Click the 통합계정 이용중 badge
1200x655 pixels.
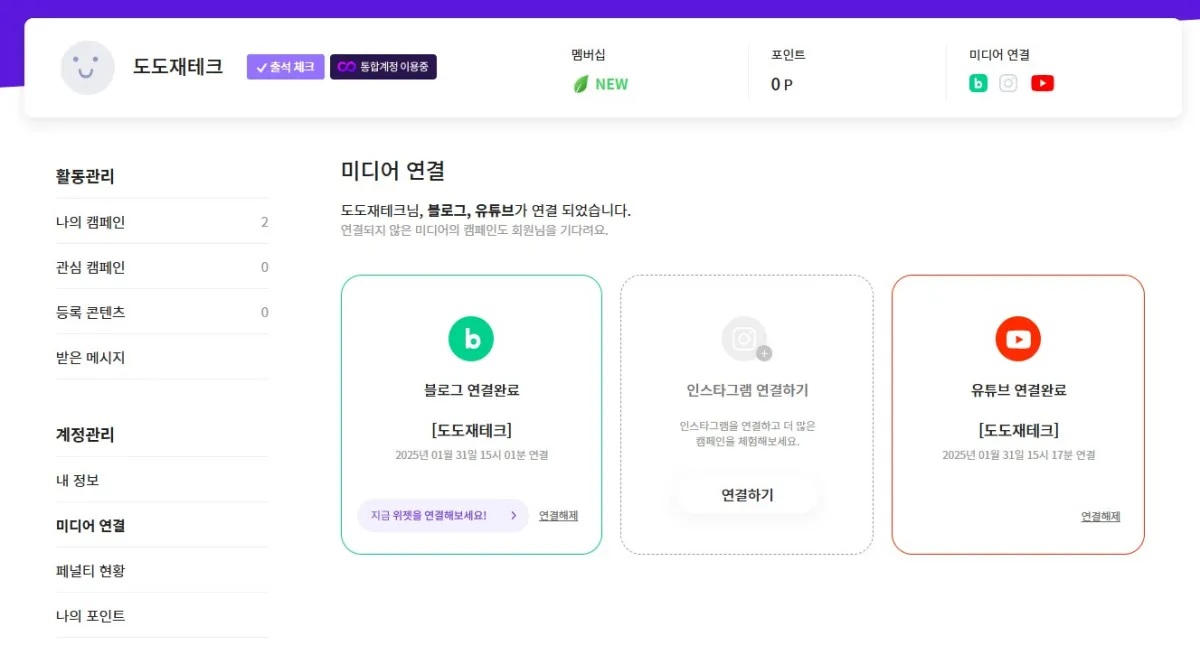[383, 67]
